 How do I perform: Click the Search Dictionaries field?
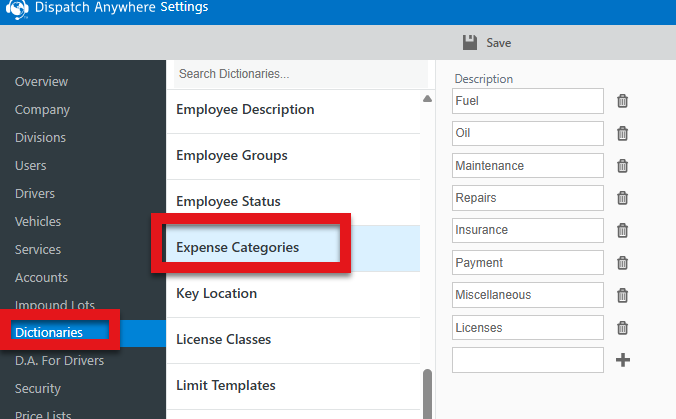click(301, 74)
